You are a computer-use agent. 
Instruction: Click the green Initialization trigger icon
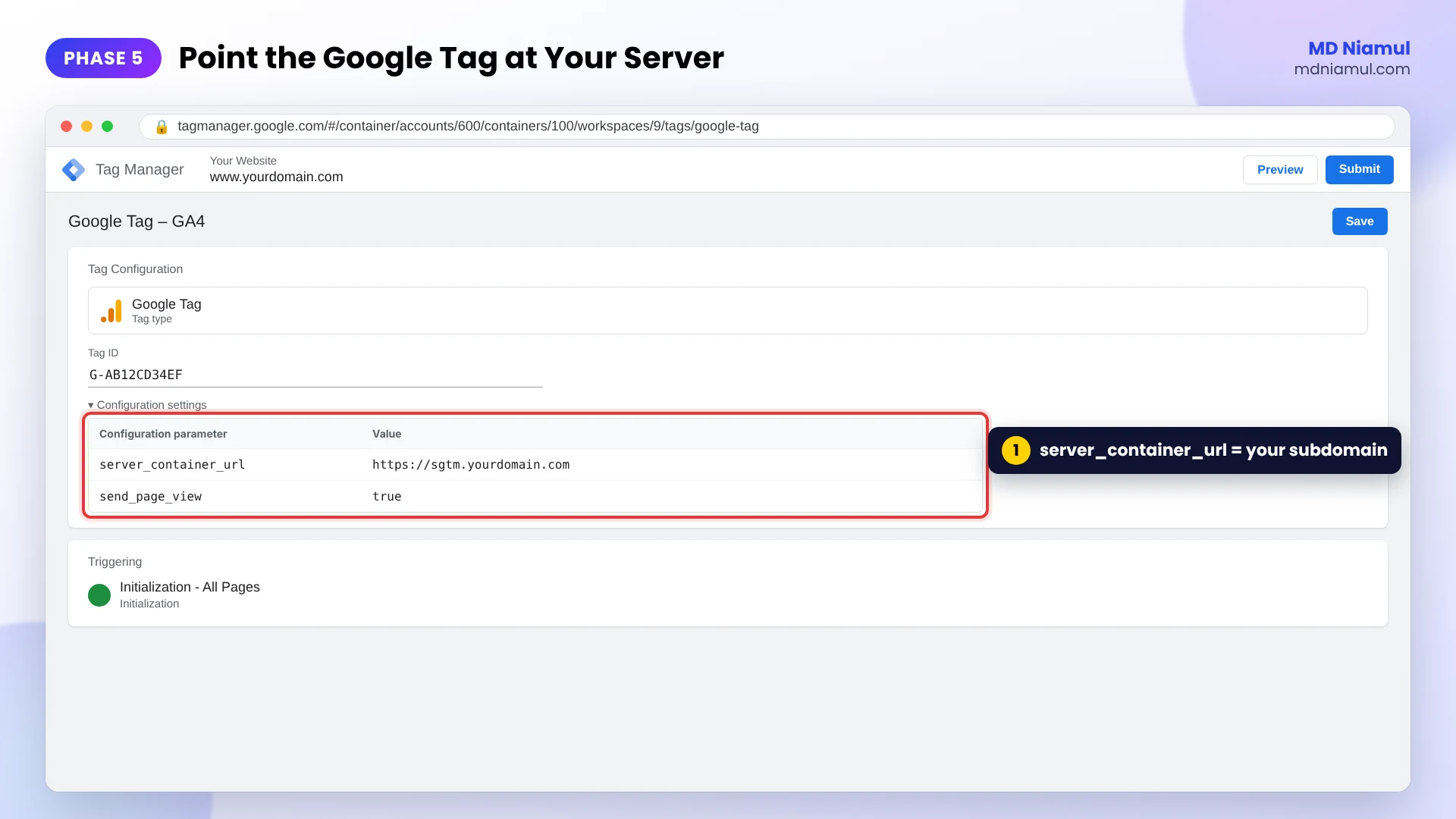coord(99,595)
